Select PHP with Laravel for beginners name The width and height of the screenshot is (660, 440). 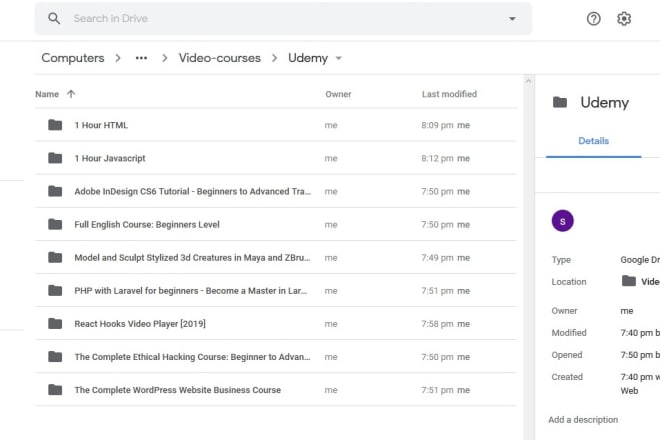[x=191, y=291]
